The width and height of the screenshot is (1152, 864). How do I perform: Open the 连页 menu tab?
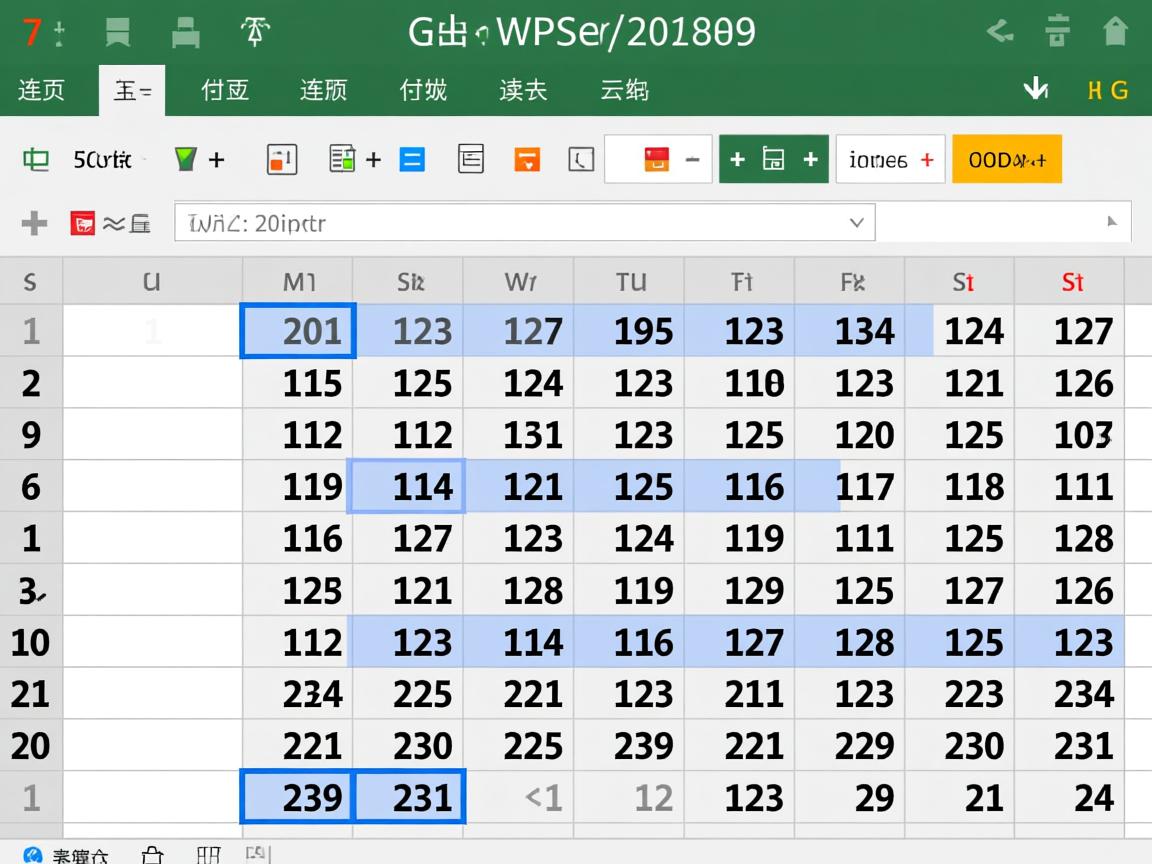tap(40, 90)
